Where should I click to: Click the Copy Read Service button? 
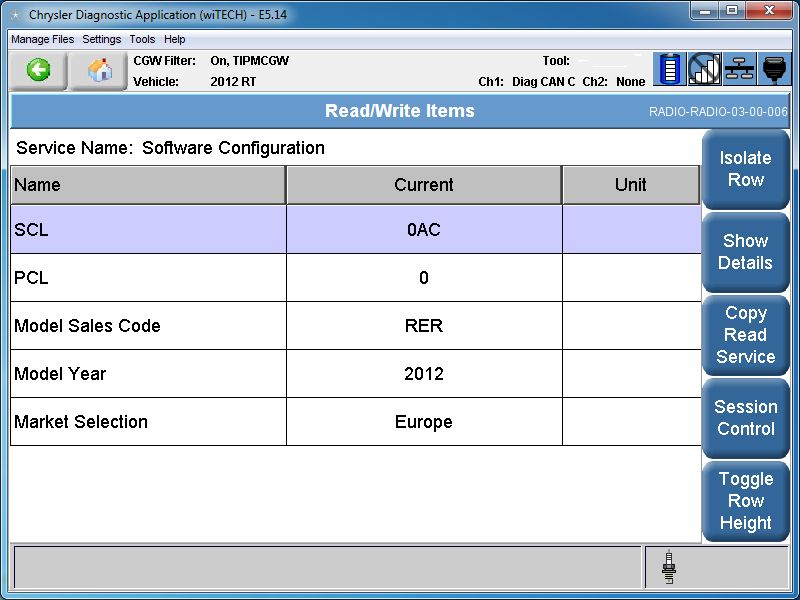tap(745, 335)
